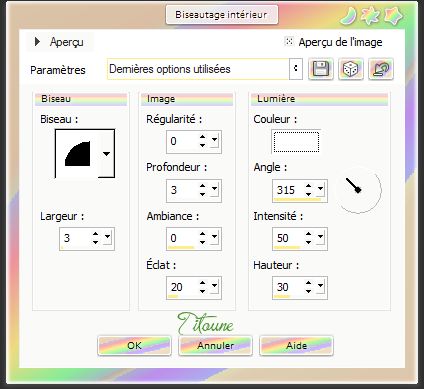Image resolution: width=424 pixels, height=389 pixels.
Task: Open help with the Aide button
Action: click(x=296, y=346)
